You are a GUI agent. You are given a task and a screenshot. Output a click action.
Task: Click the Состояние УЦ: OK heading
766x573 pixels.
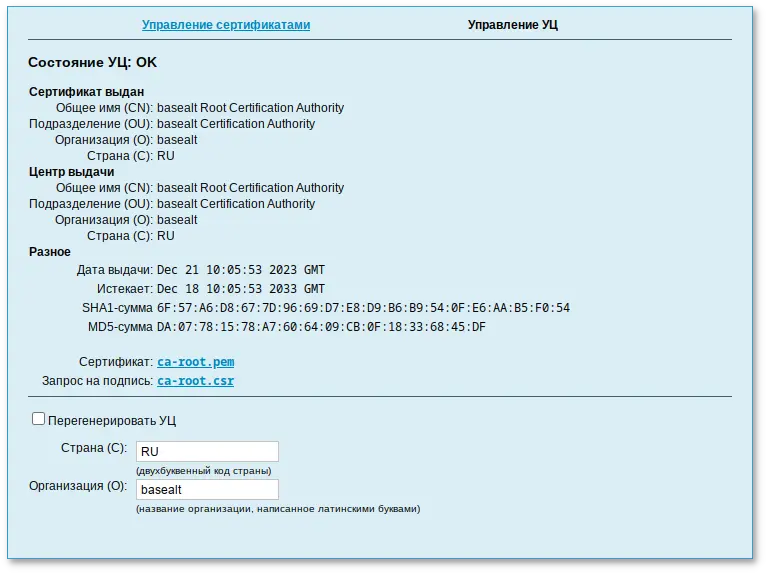[x=92, y=62]
